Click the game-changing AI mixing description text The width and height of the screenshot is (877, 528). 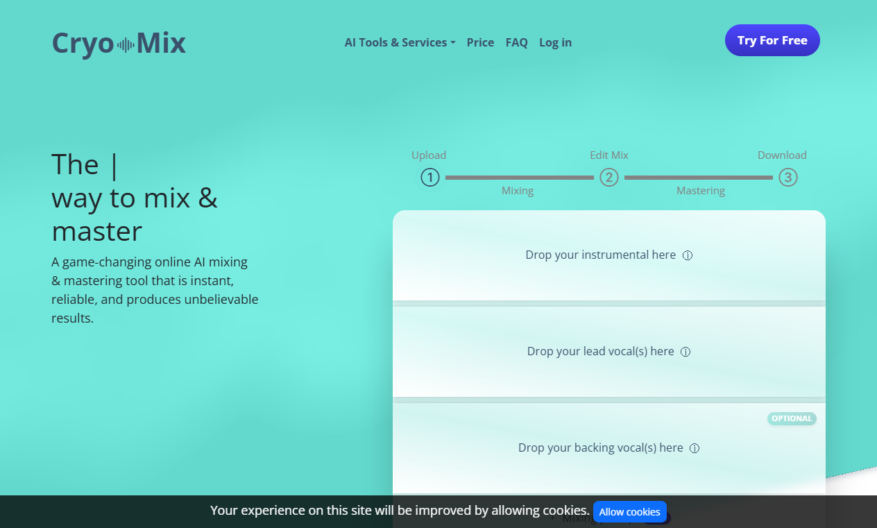pos(155,290)
